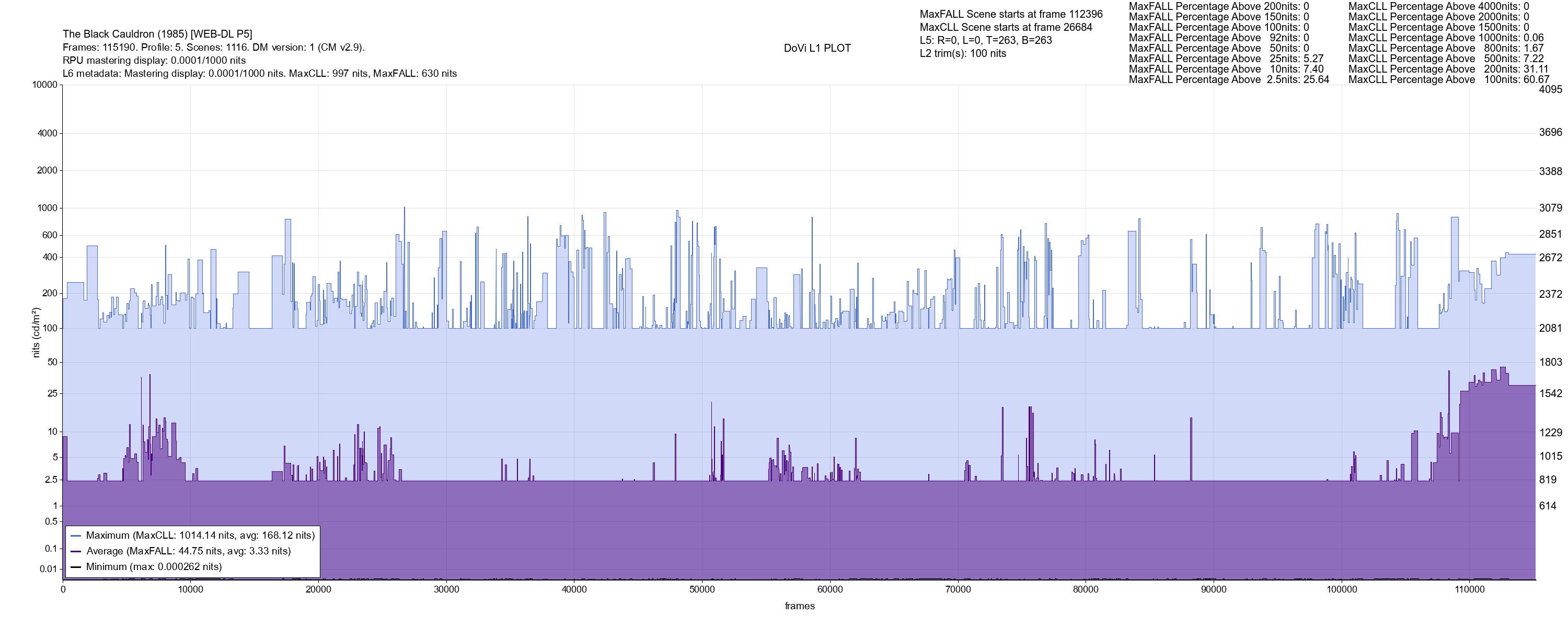
Task: Click the frames x-axis label
Action: pyautogui.click(x=799, y=606)
